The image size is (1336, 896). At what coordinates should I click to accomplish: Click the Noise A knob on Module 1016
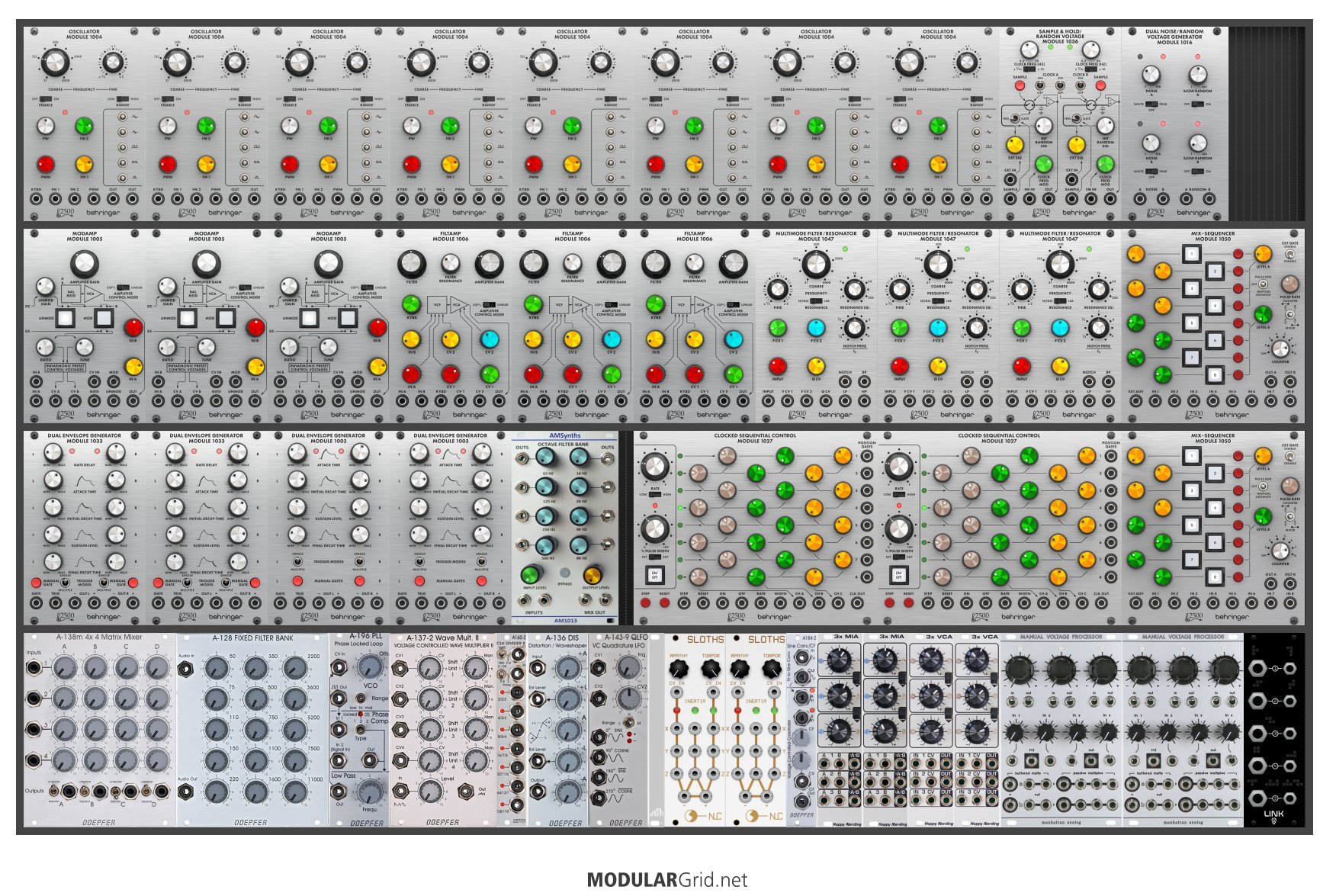(x=1151, y=75)
